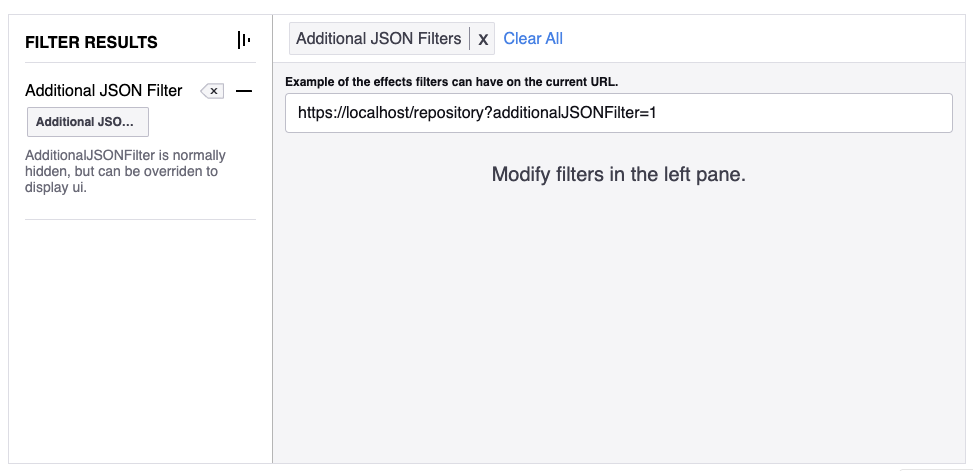Collapse the Filter Results sidebar icon
973x471 pixels.
[x=244, y=41]
